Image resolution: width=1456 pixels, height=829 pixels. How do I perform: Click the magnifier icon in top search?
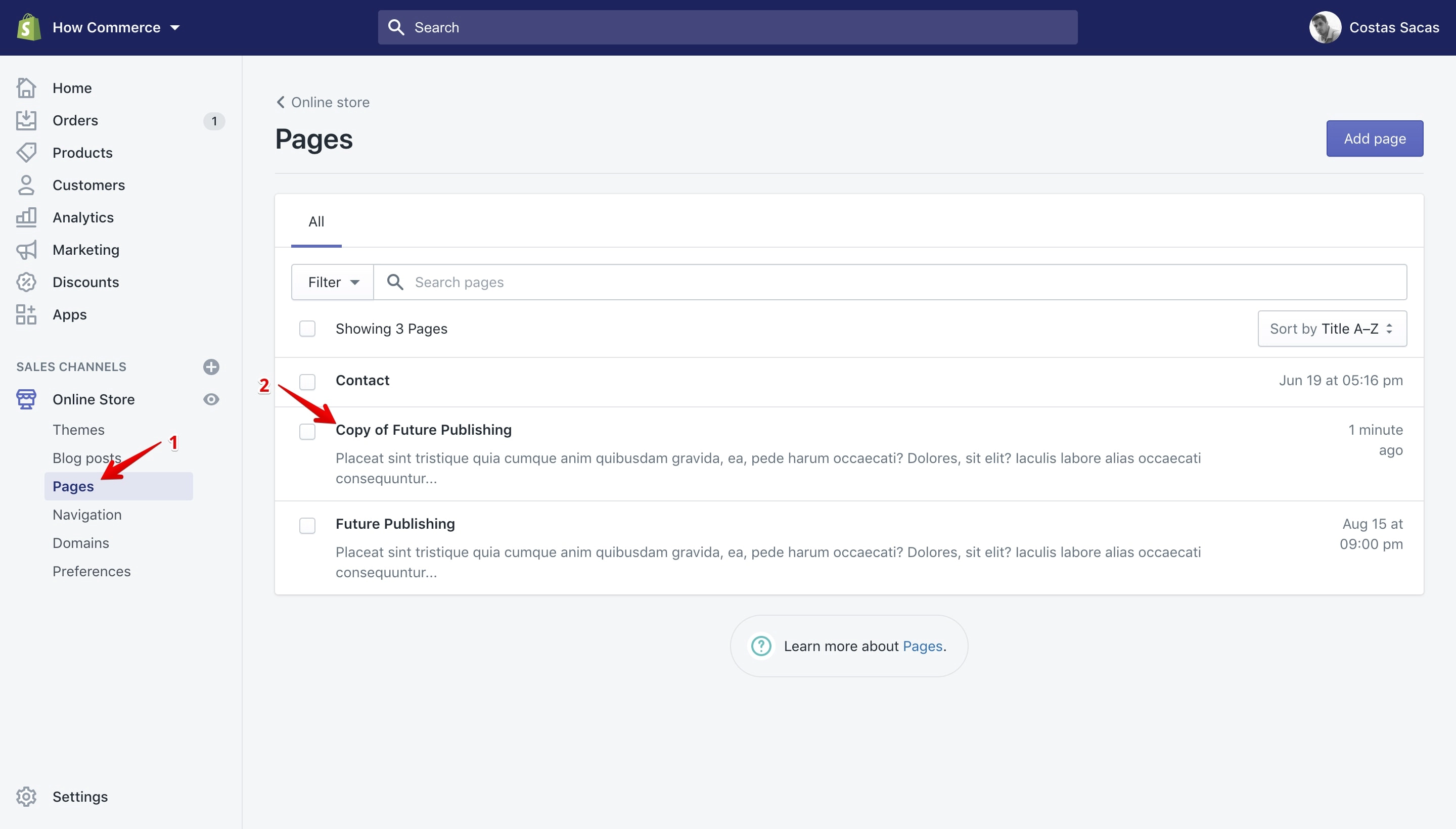(396, 27)
